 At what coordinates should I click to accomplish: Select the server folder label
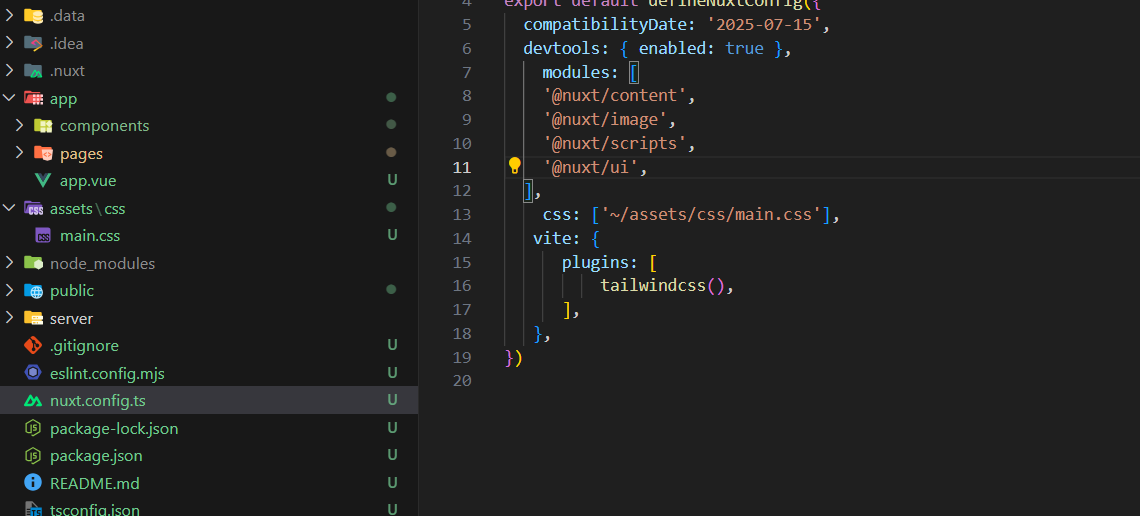(x=71, y=318)
